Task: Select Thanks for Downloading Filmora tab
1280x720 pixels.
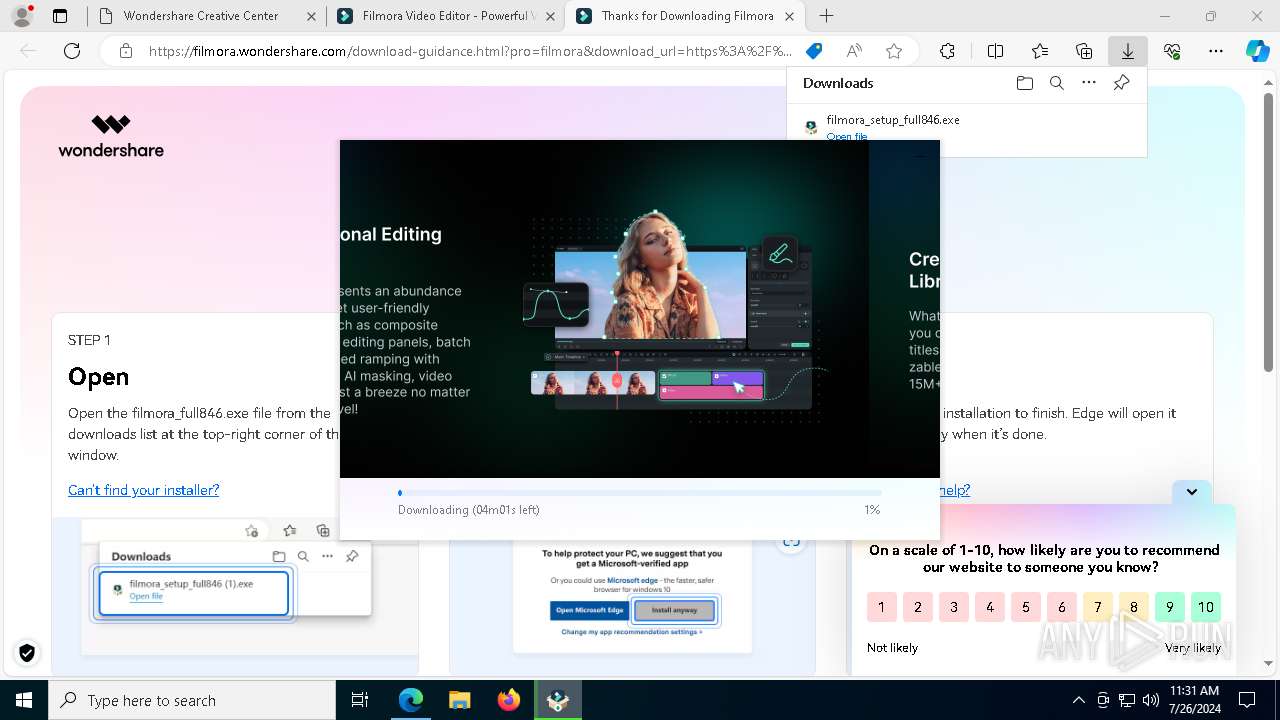Action: pos(686,16)
